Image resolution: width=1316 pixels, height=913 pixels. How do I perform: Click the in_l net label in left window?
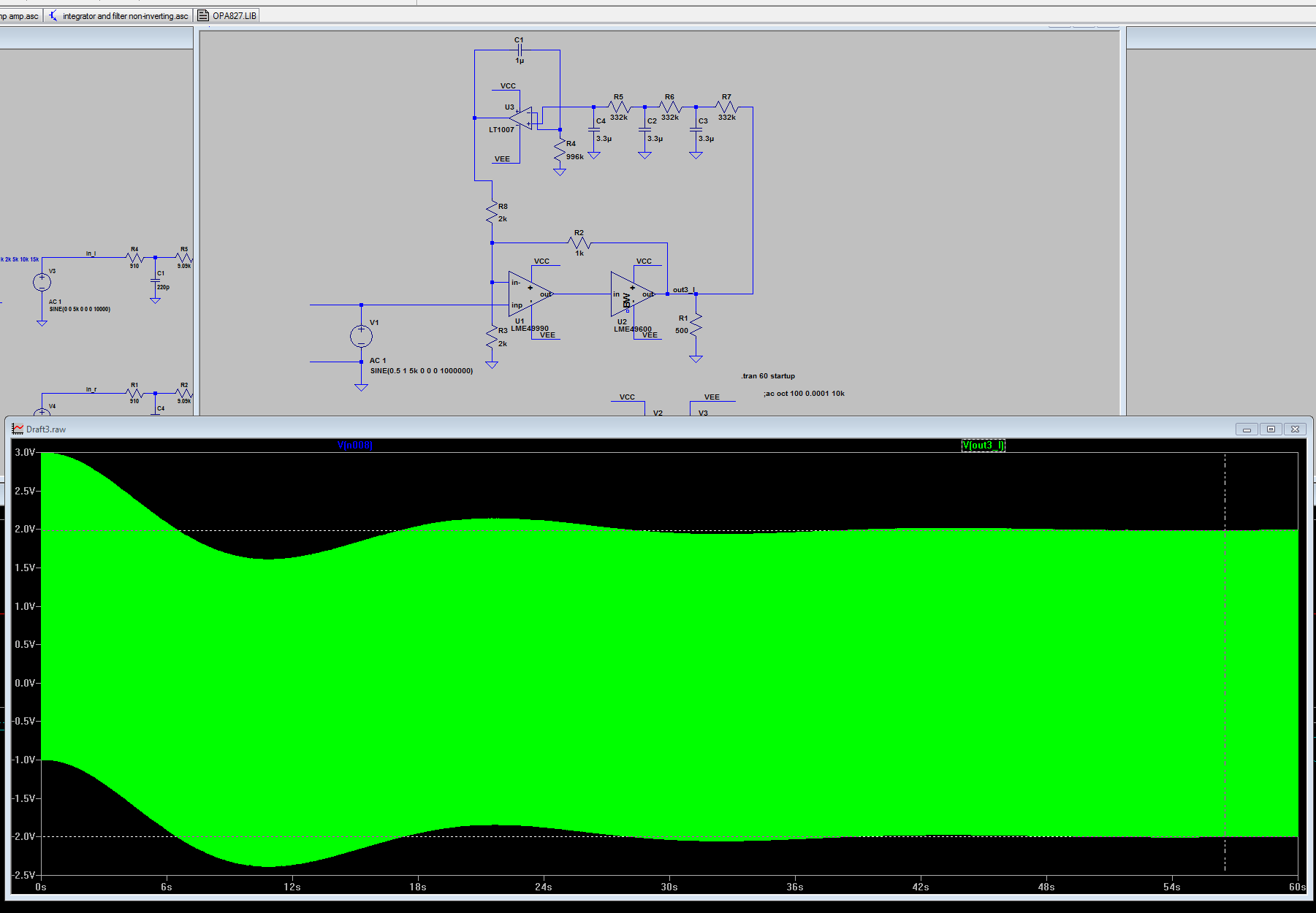click(x=91, y=254)
